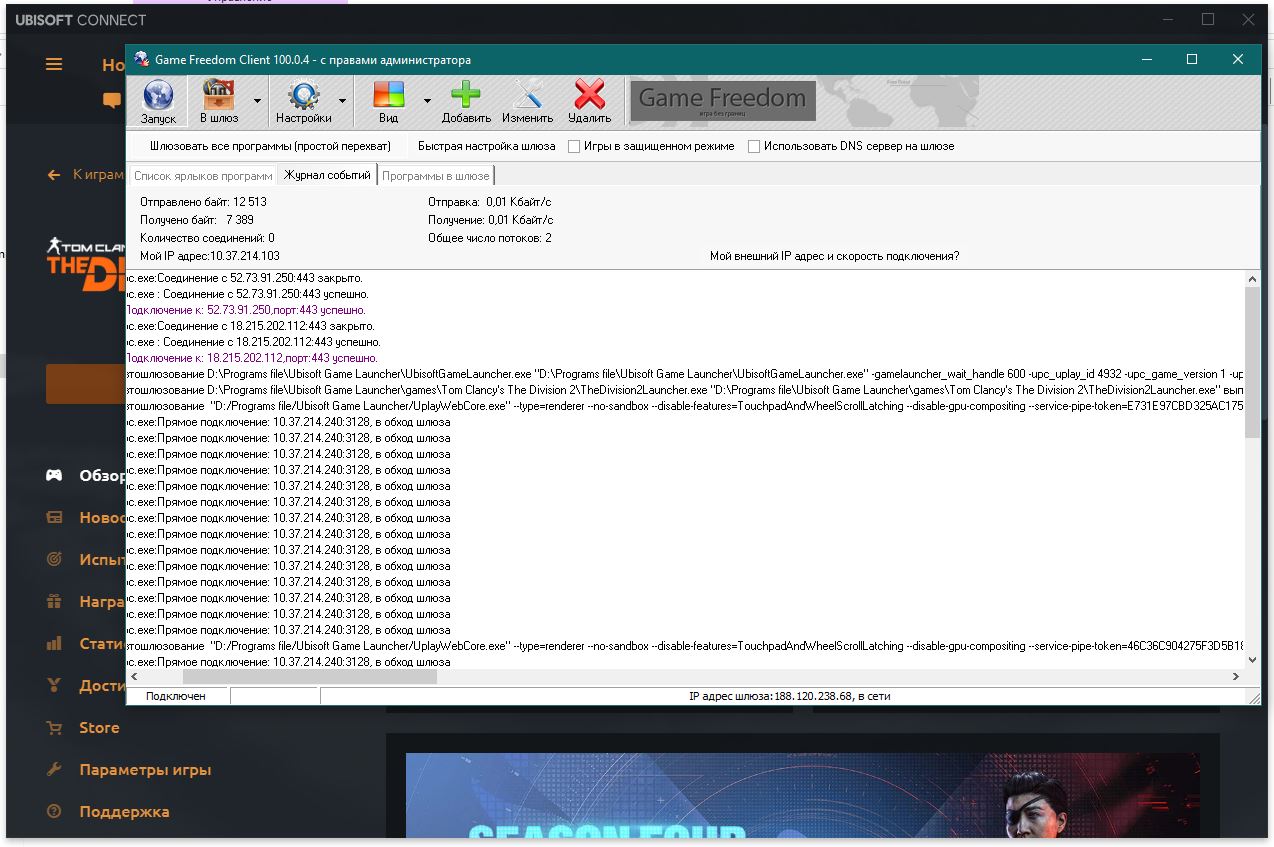Click the log's vertical scrollbar down arrow
The height and width of the screenshot is (847, 1274).
click(x=1252, y=661)
